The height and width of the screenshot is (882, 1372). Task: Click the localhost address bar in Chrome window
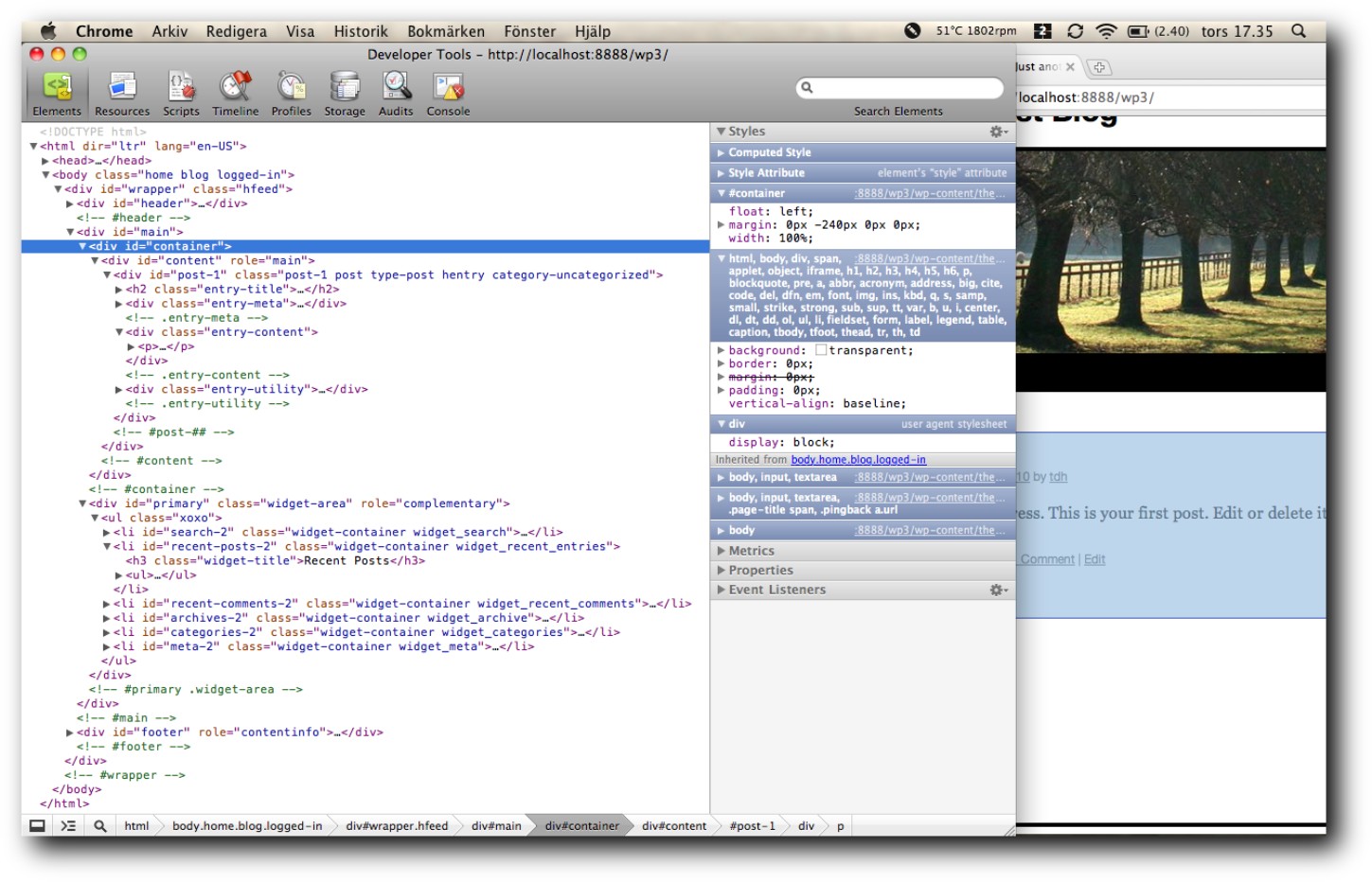[x=1171, y=97]
